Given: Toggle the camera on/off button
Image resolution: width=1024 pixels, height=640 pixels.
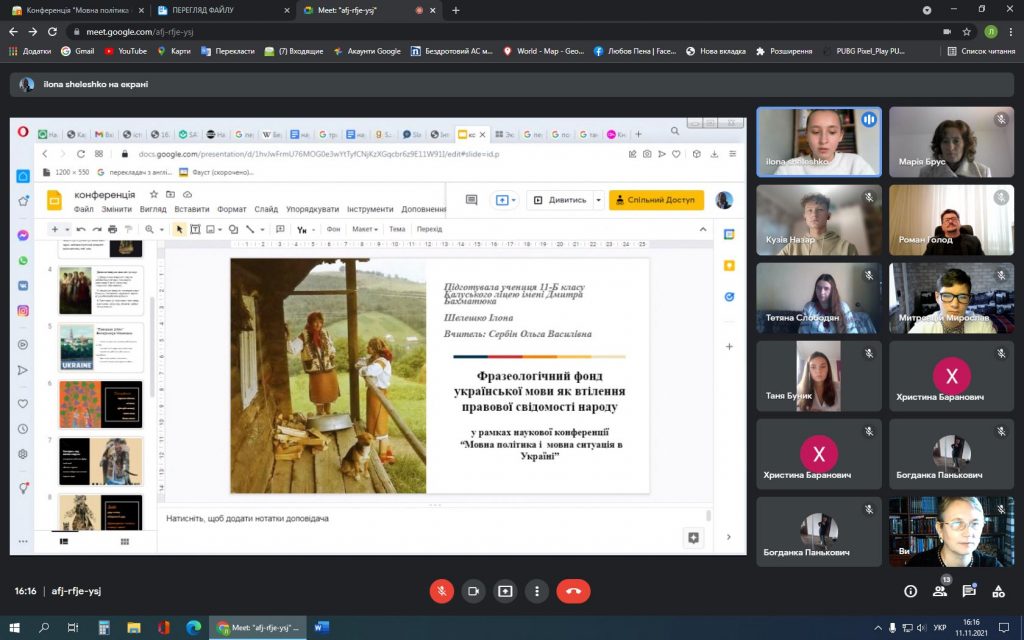Looking at the screenshot, I should (x=473, y=591).
